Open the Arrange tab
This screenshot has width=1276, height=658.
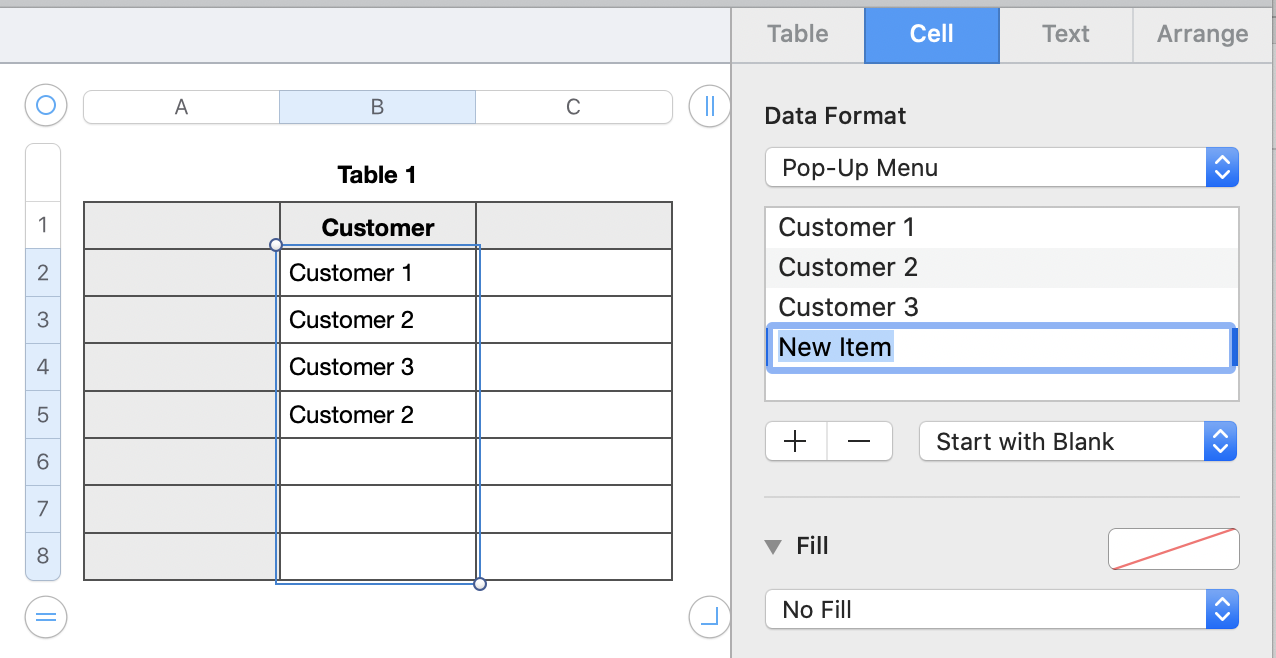pos(1202,34)
